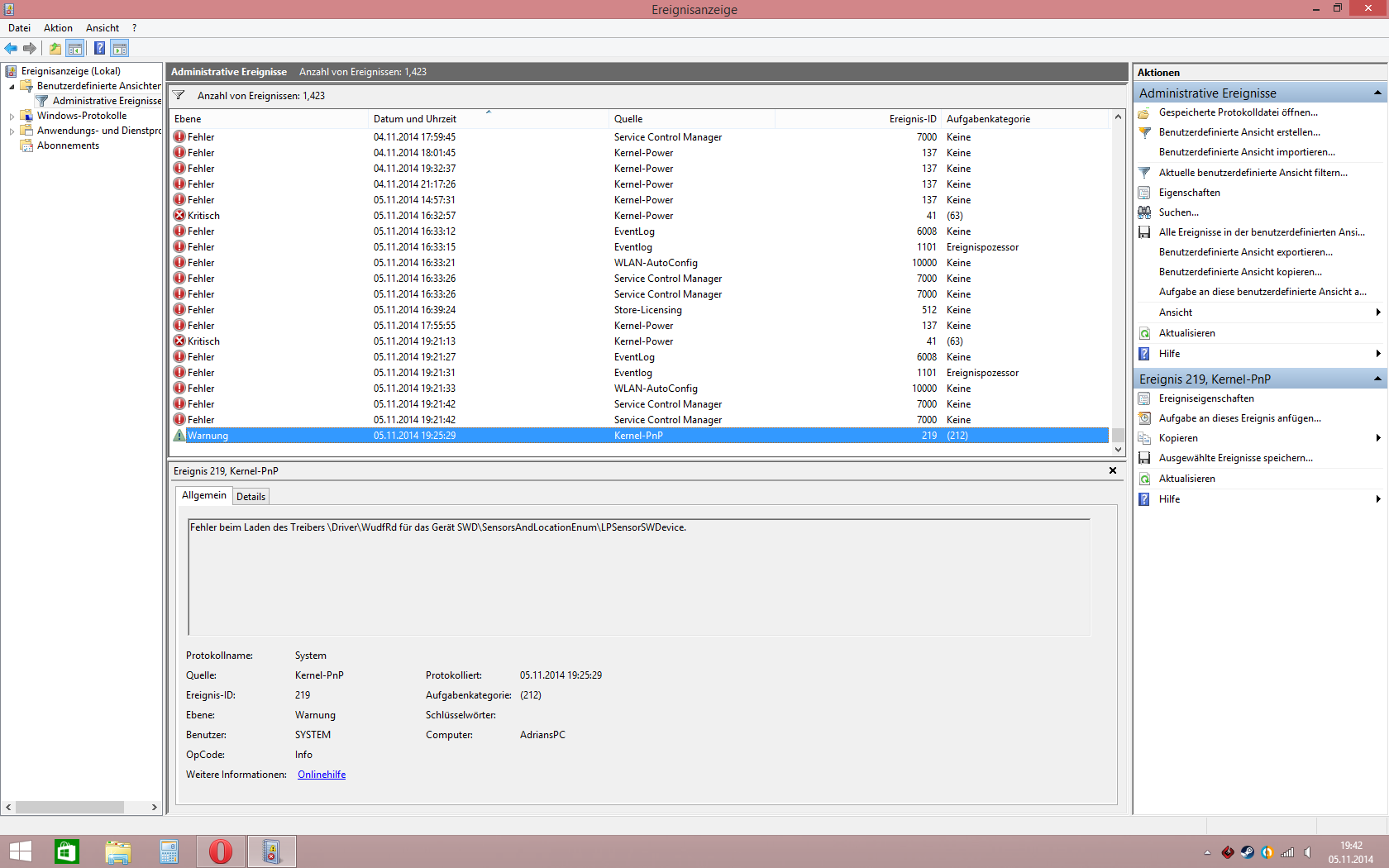
Task: Click the up-one-level folder toolbar icon
Action: point(55,48)
